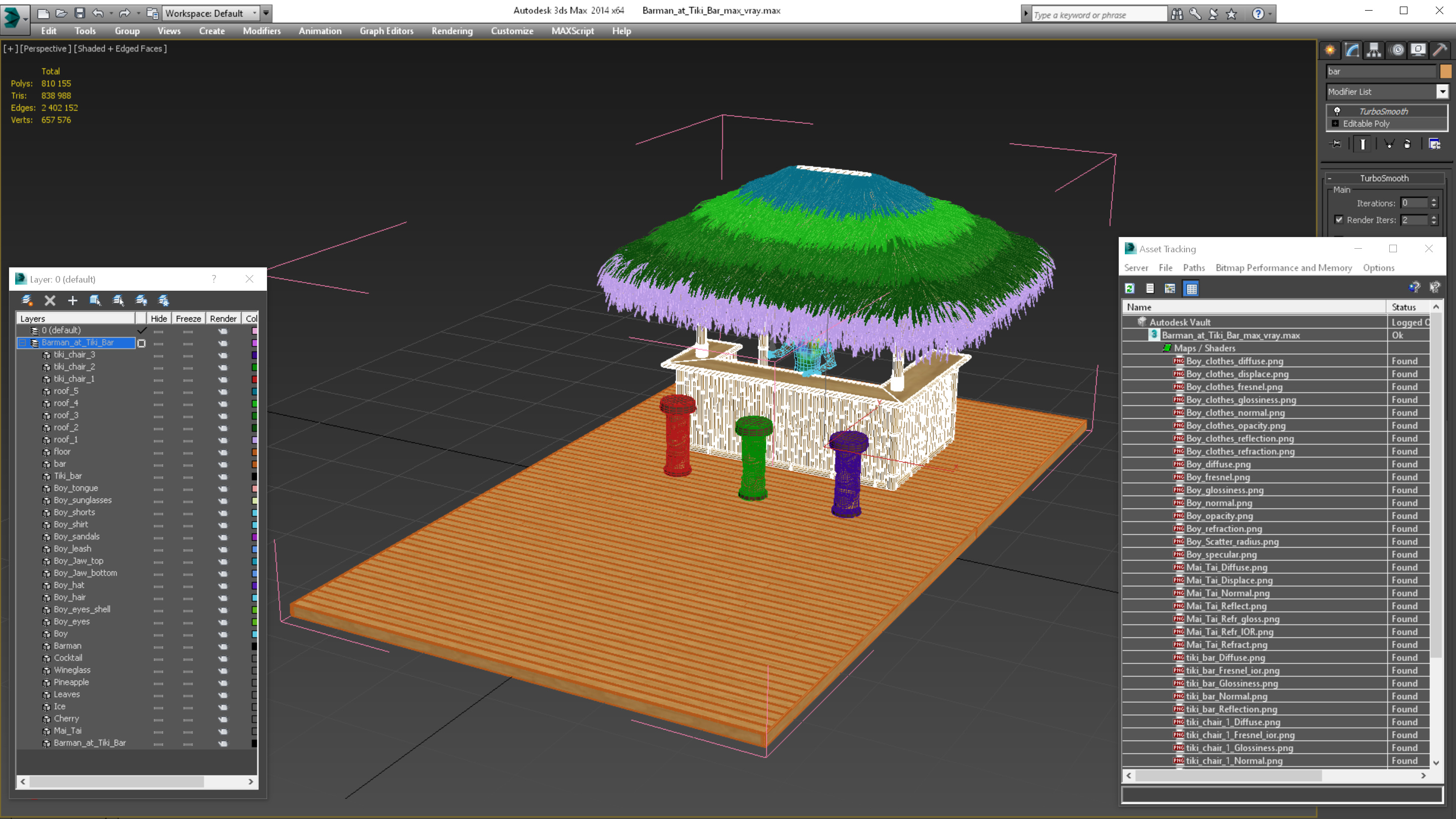This screenshot has height=819, width=1456.
Task: Open the Modifier List dropdown arrow
Action: pos(1442,92)
